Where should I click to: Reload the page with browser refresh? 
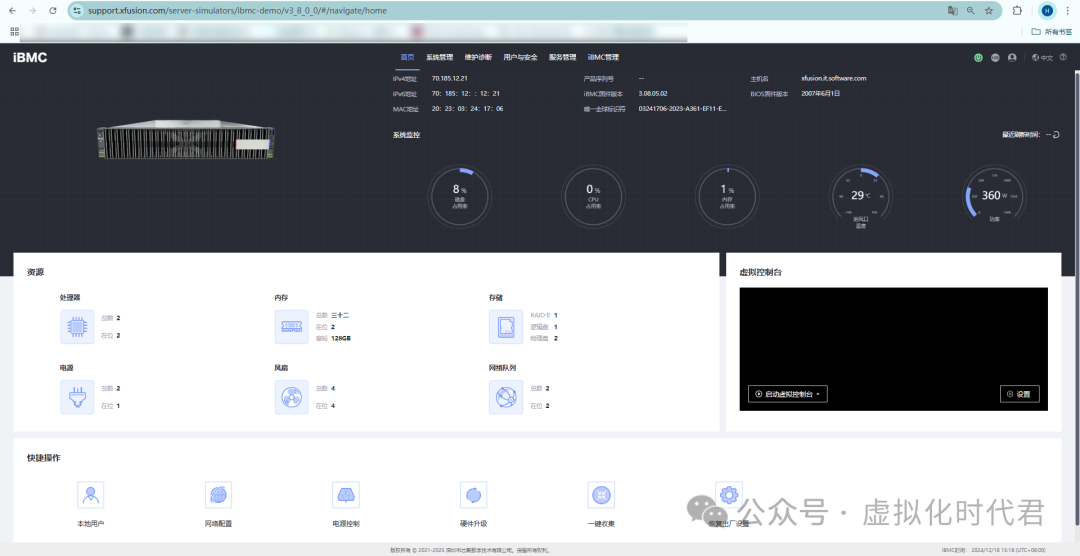tap(53, 10)
